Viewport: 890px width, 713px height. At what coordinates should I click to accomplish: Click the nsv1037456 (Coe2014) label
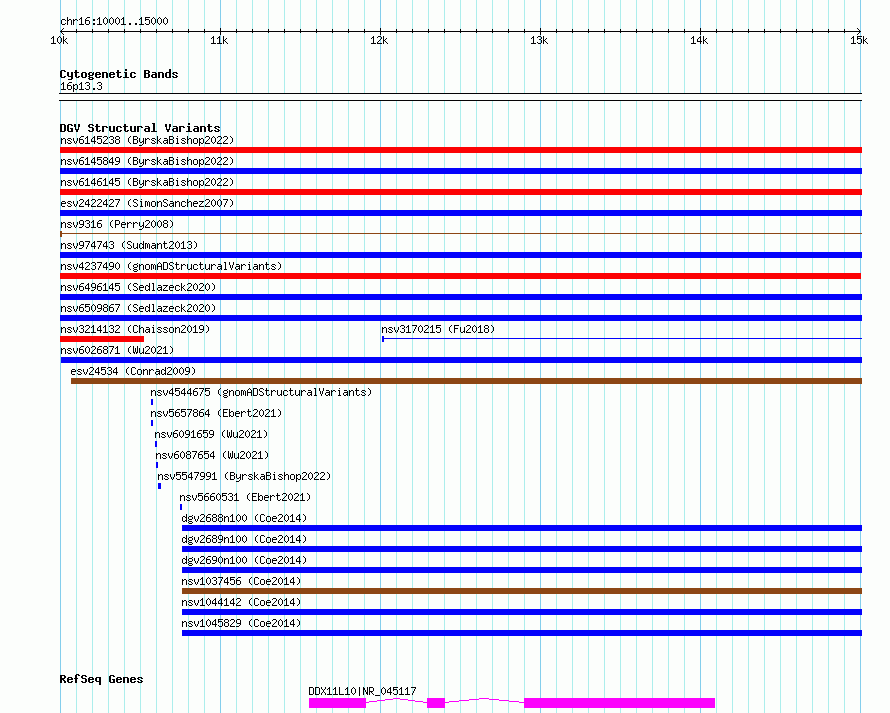[241, 581]
